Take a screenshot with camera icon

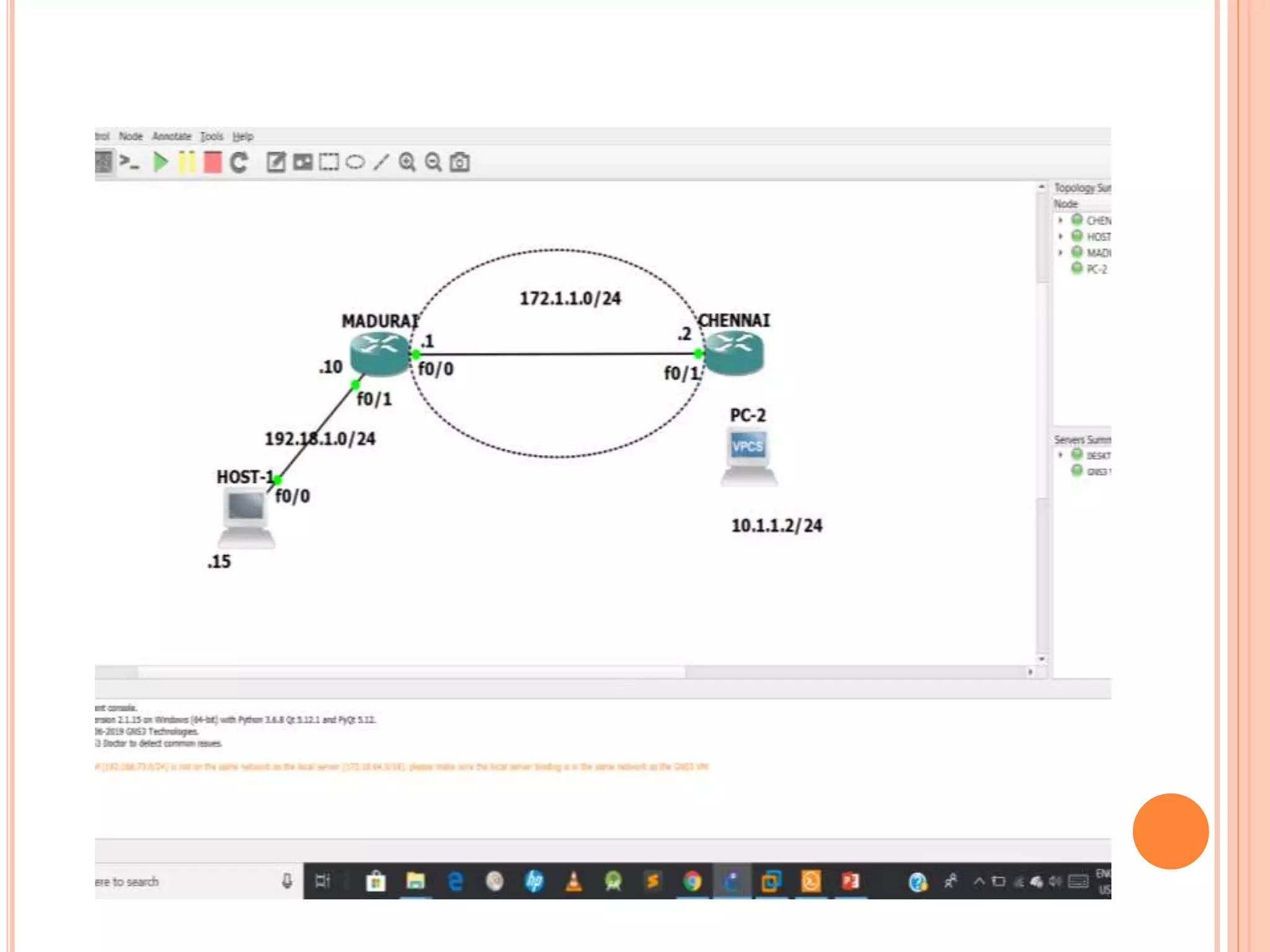(x=460, y=162)
